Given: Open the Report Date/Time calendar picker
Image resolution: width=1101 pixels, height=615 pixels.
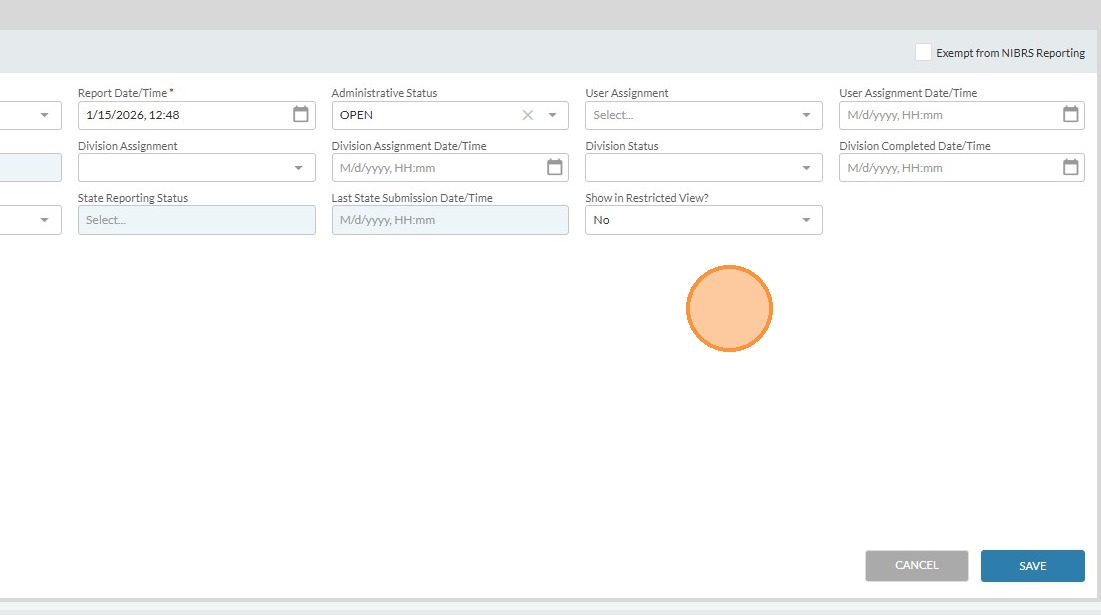Looking at the screenshot, I should click(300, 115).
